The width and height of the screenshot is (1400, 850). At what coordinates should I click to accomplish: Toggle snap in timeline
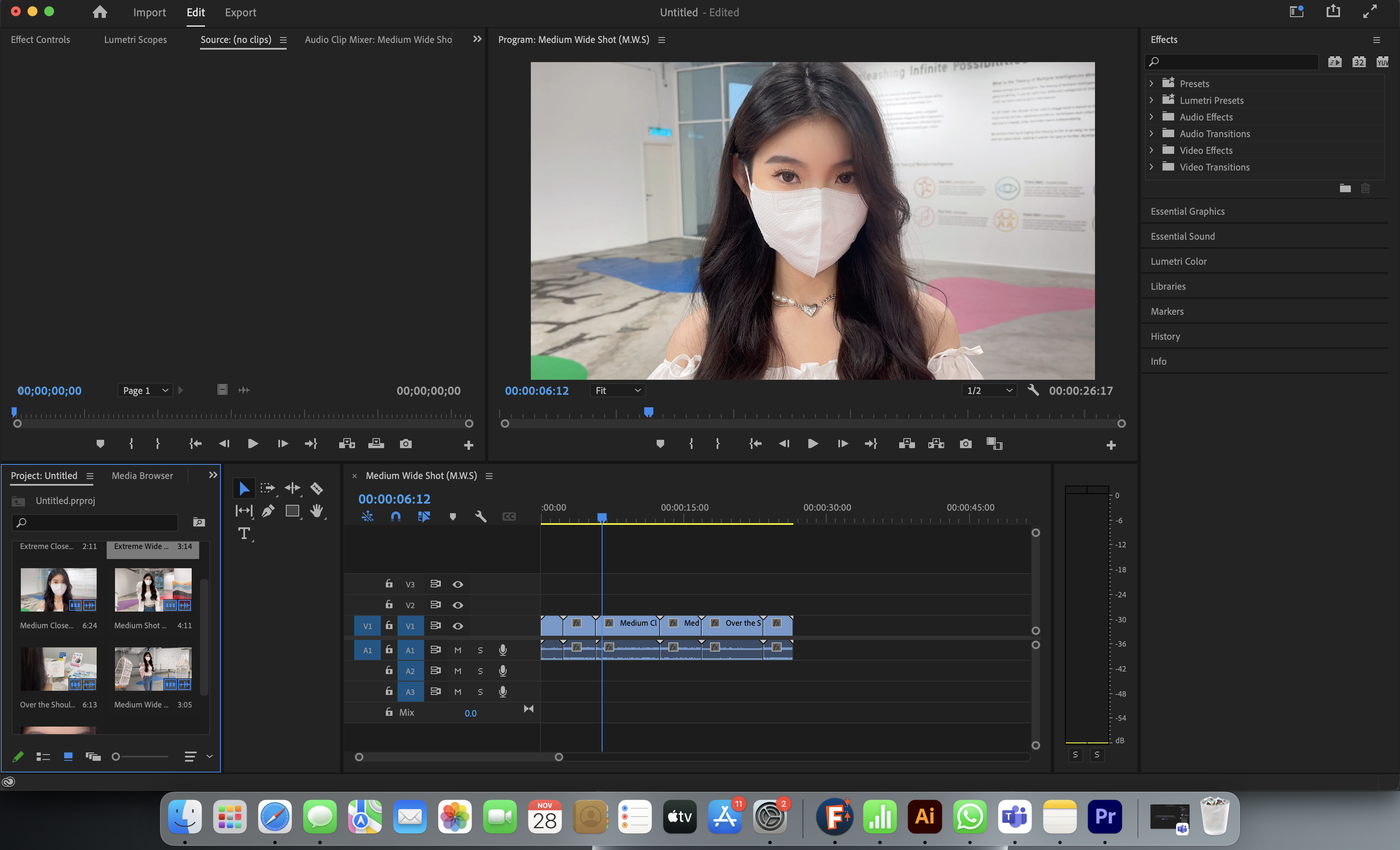coord(395,516)
